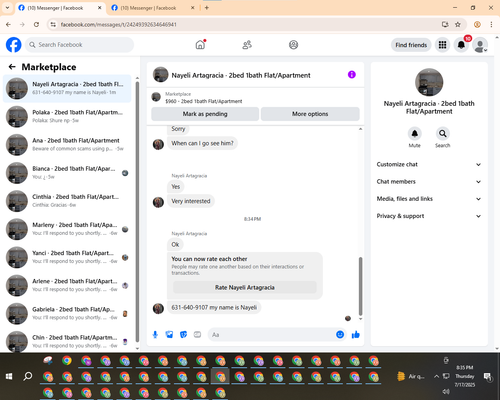500x400 pixels.
Task: Open the Gabriela conversation
Action: [67, 314]
